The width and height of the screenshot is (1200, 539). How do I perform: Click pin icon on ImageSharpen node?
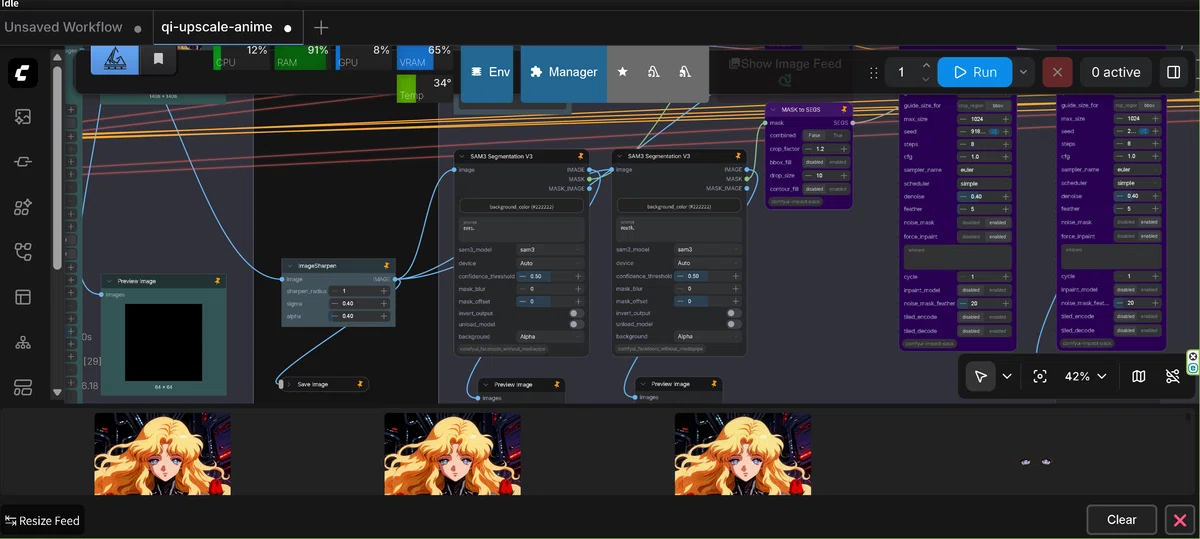click(385, 266)
